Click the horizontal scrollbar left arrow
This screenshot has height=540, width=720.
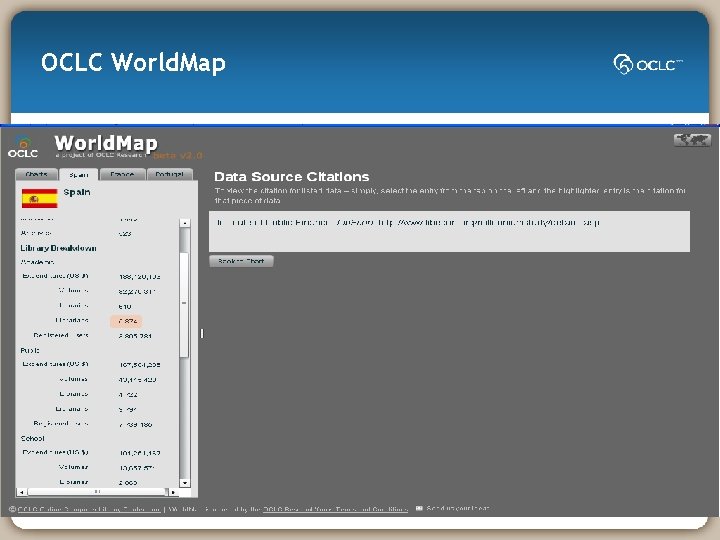[x=22, y=492]
